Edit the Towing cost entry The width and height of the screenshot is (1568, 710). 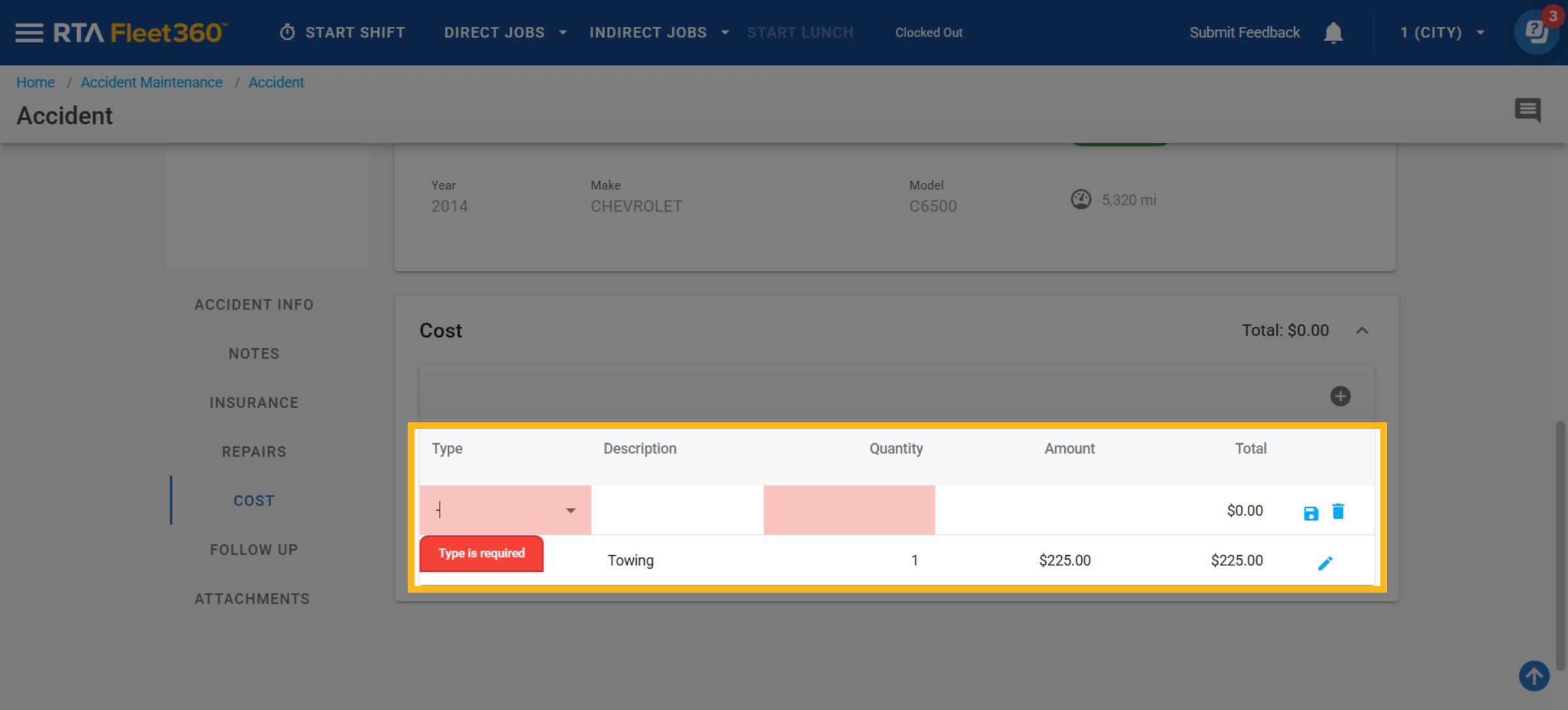click(1325, 563)
